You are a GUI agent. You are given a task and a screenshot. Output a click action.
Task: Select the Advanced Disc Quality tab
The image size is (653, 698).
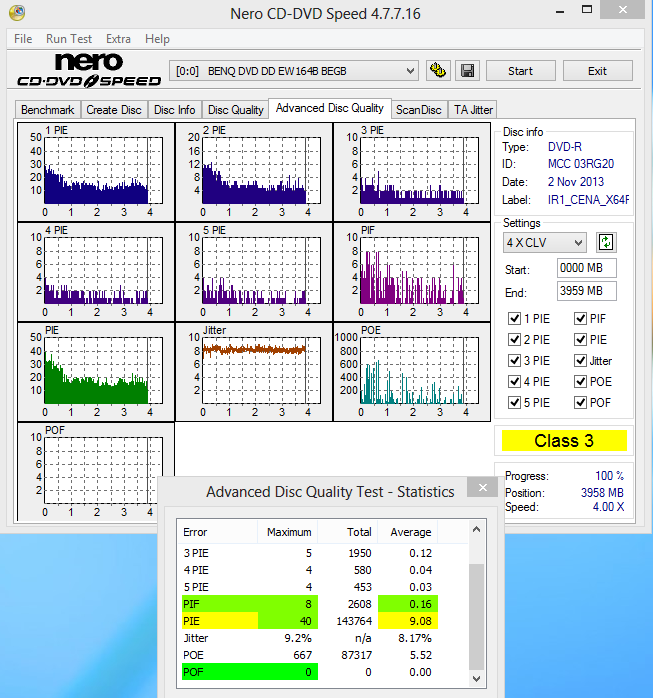coord(330,108)
